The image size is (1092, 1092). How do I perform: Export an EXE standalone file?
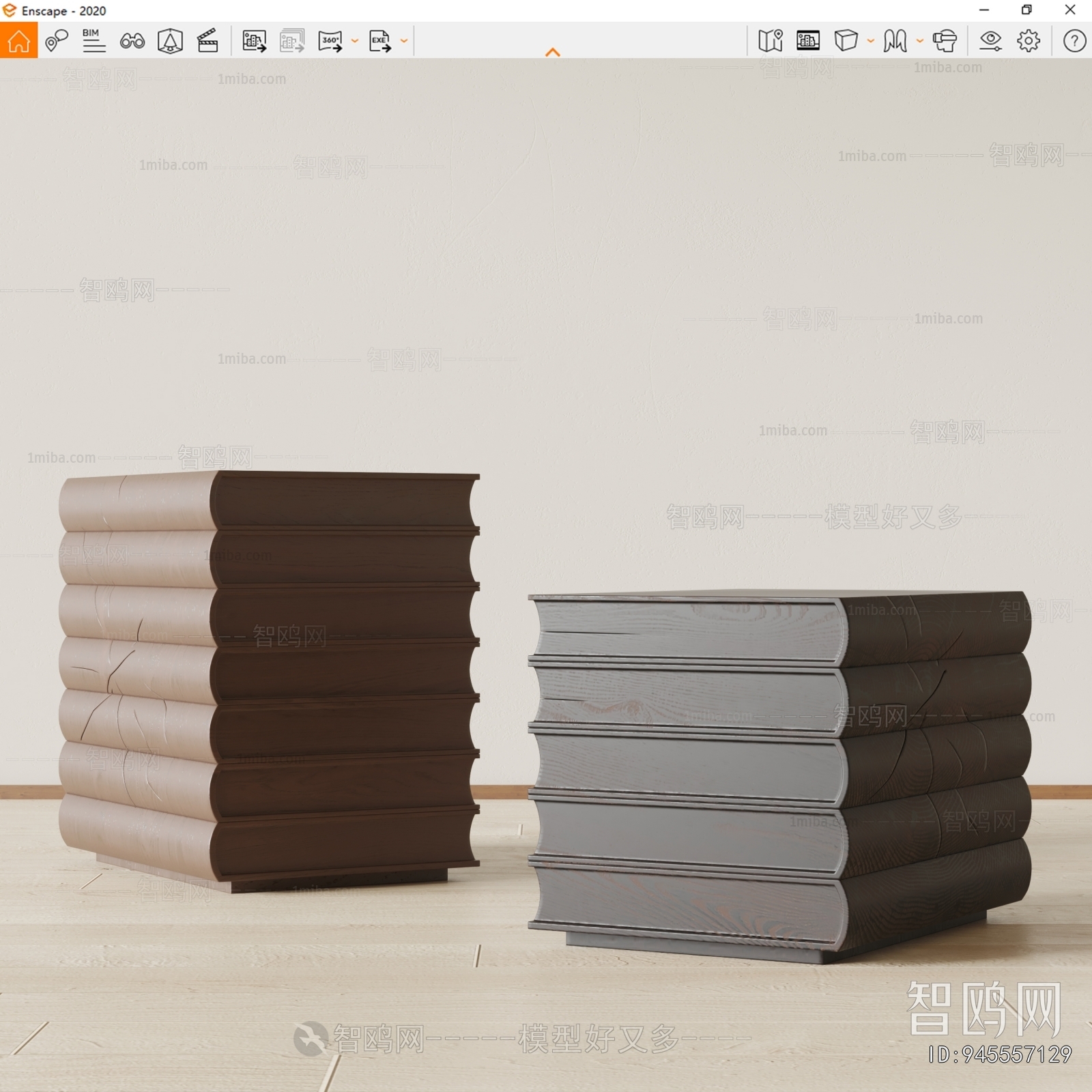[x=379, y=41]
